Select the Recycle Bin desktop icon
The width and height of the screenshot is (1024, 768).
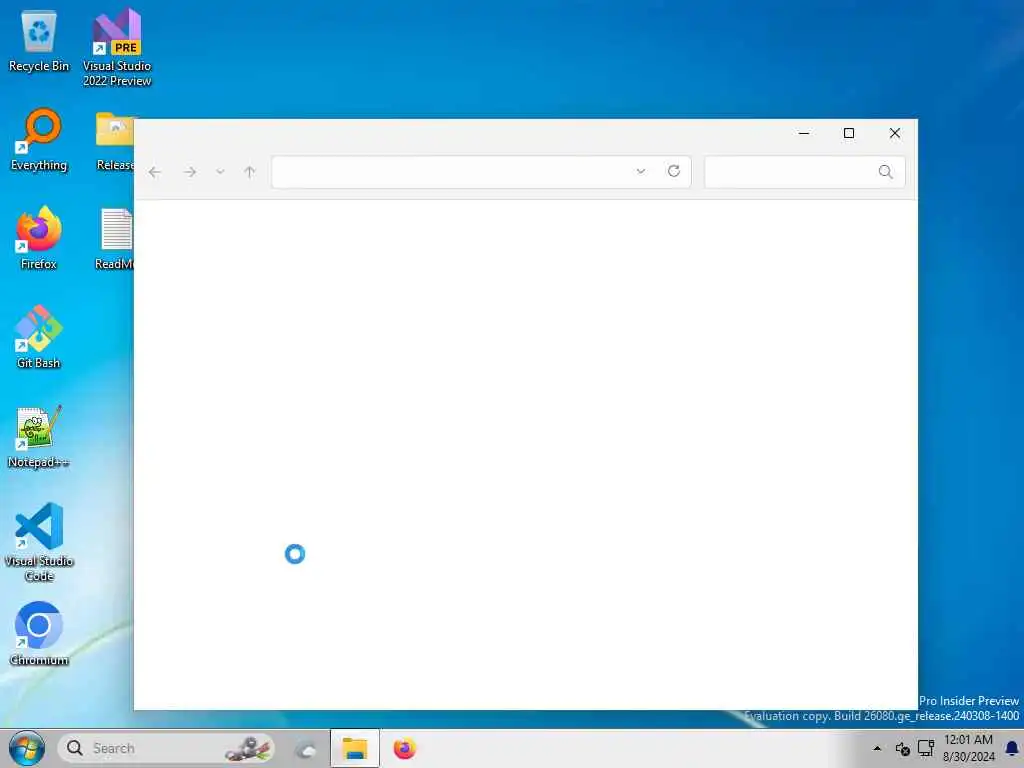point(39,40)
